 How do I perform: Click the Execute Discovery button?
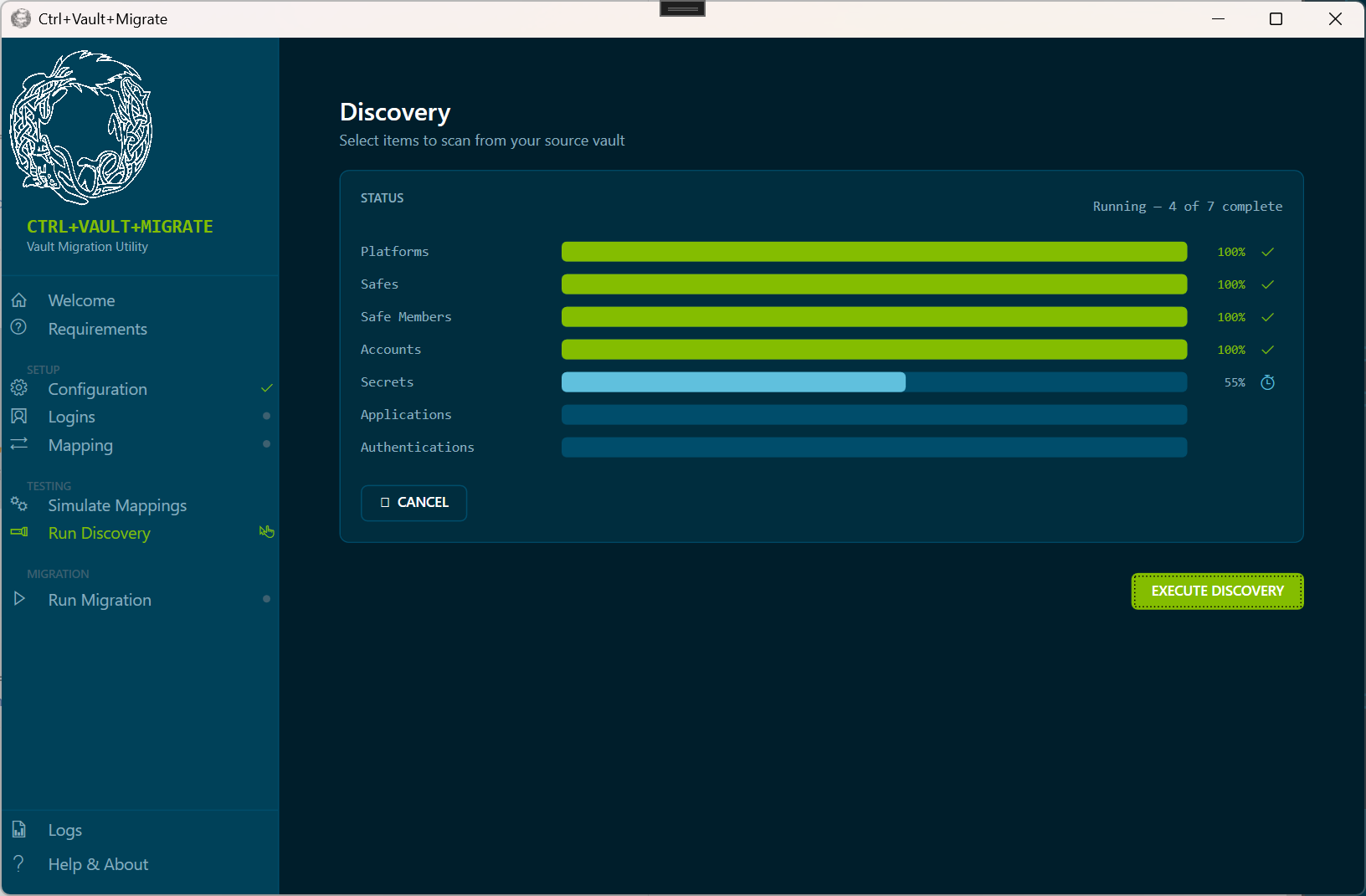(1217, 591)
